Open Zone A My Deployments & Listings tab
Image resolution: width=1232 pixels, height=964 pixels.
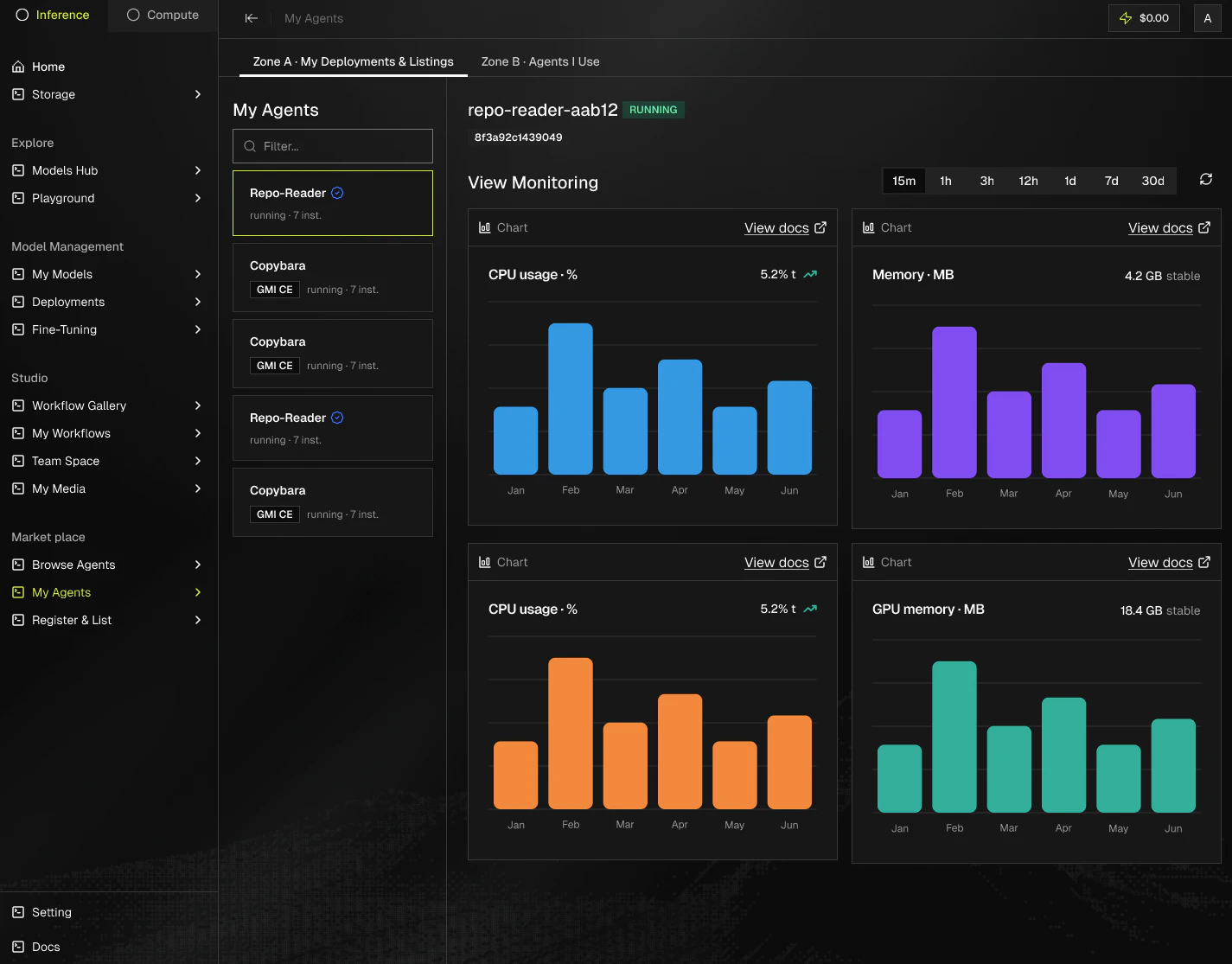pyautogui.click(x=353, y=61)
